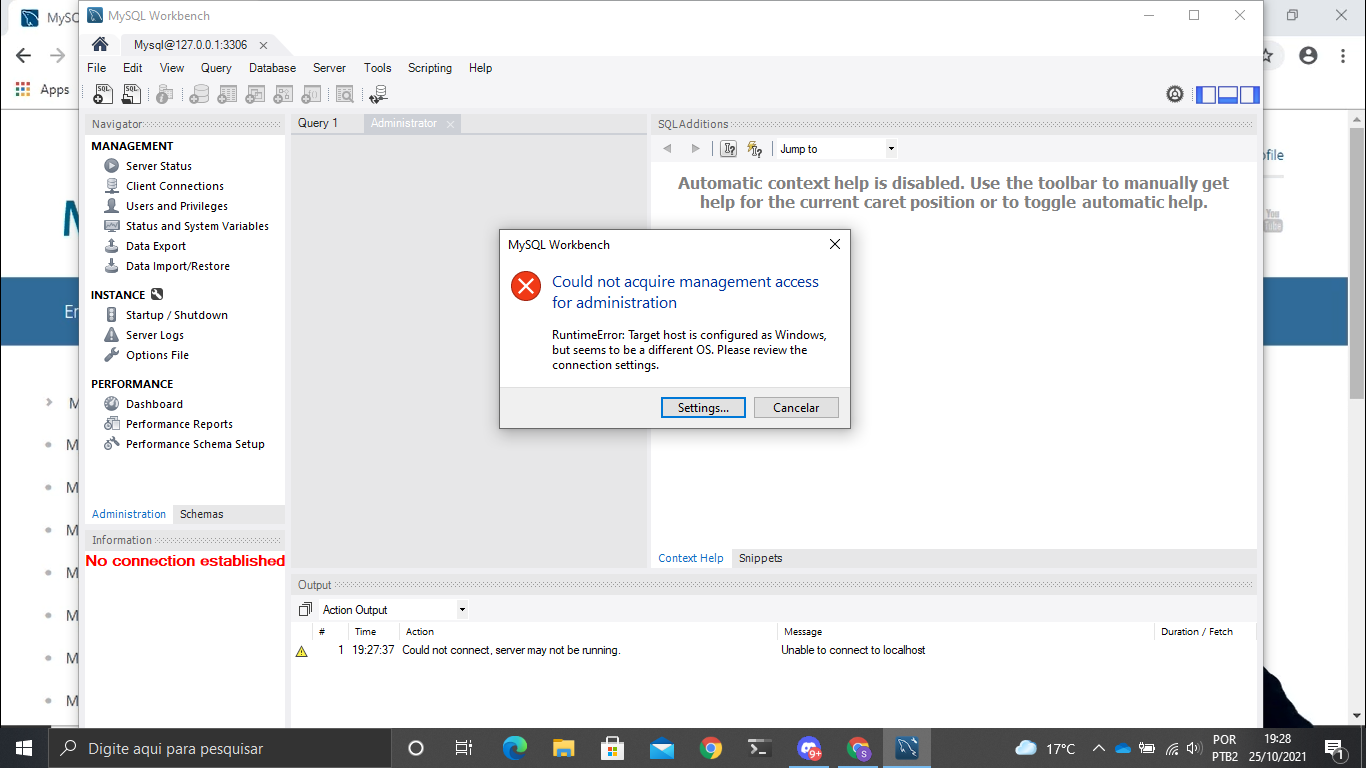
Task: Click the Home screen icon
Action: (x=100, y=45)
